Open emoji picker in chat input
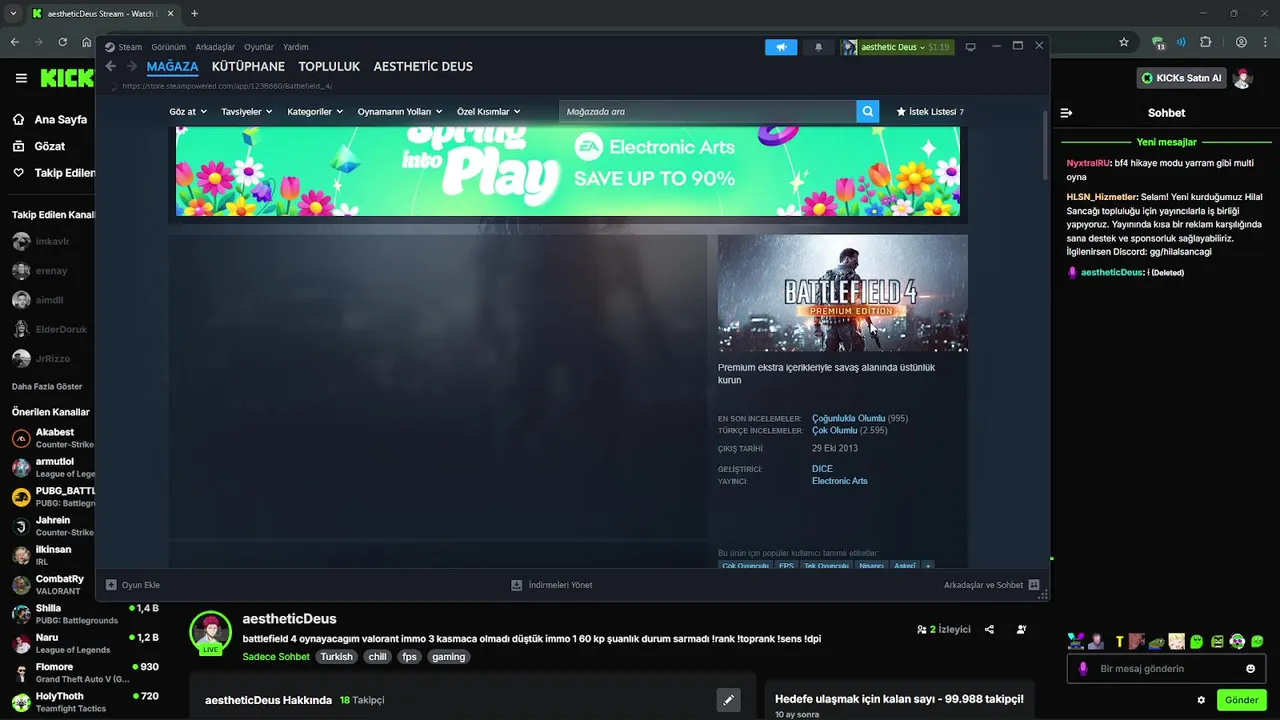 coord(1250,669)
